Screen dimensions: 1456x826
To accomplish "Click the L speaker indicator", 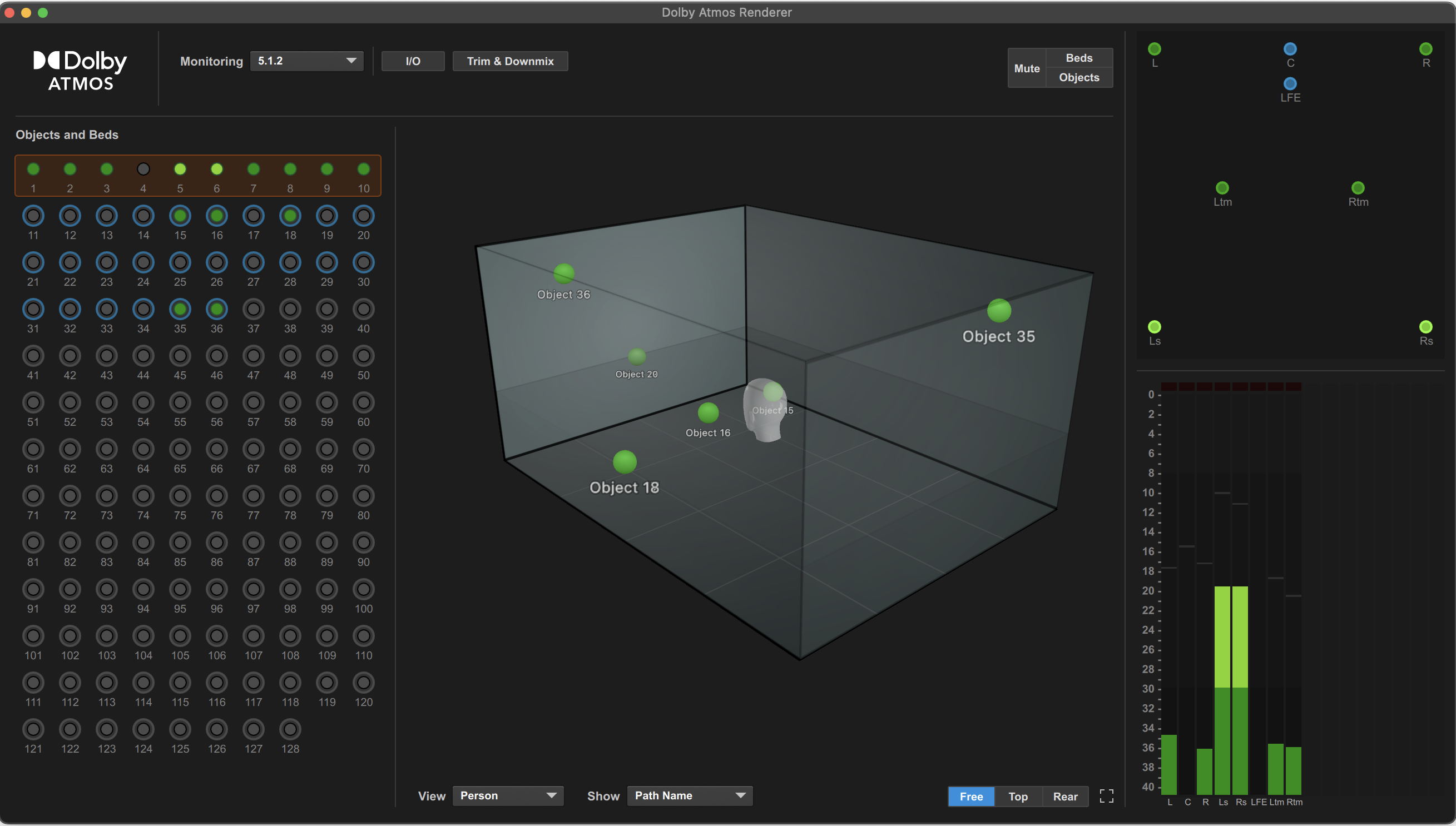I will click(x=1154, y=49).
